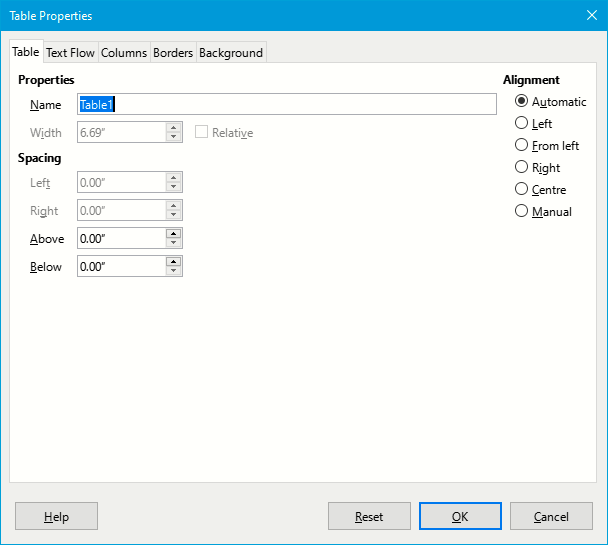Switch to the Text Flow tab

(70, 52)
